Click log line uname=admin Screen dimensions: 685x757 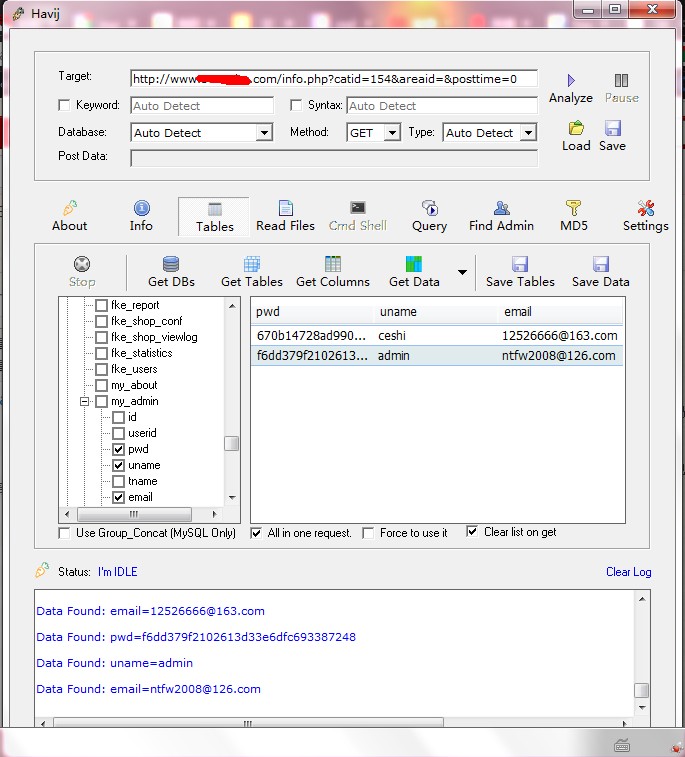point(114,663)
